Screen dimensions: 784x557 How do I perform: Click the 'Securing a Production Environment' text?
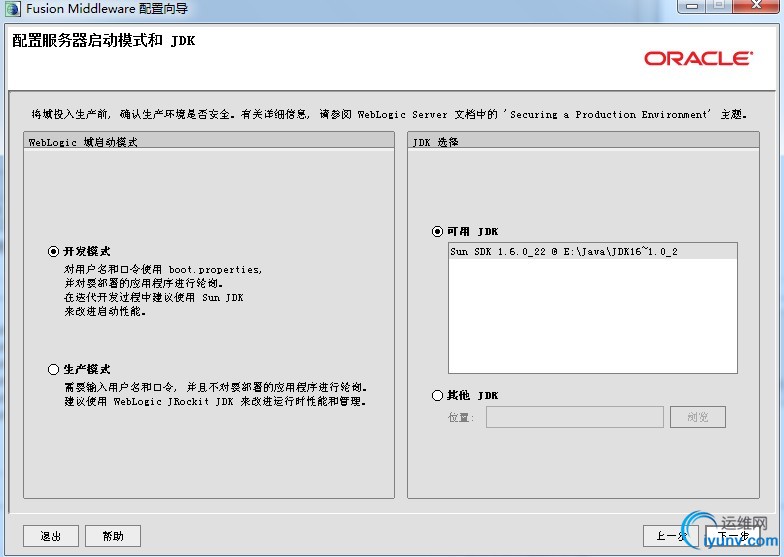[609, 114]
